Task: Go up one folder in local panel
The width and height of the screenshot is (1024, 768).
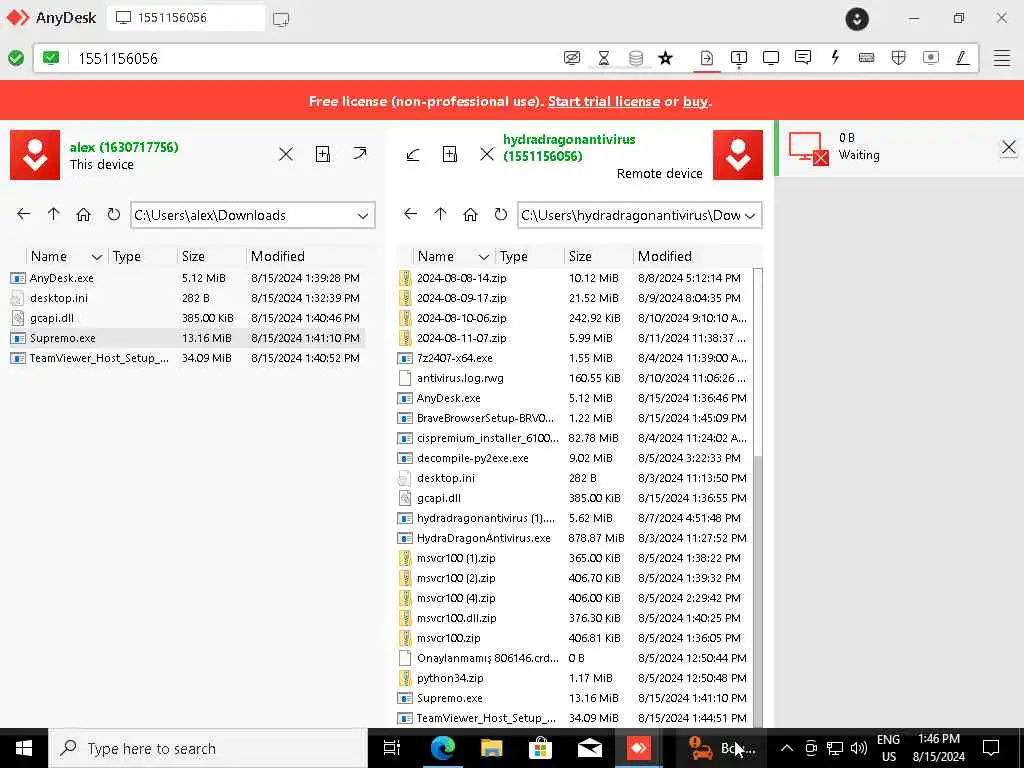Action: click(x=54, y=214)
